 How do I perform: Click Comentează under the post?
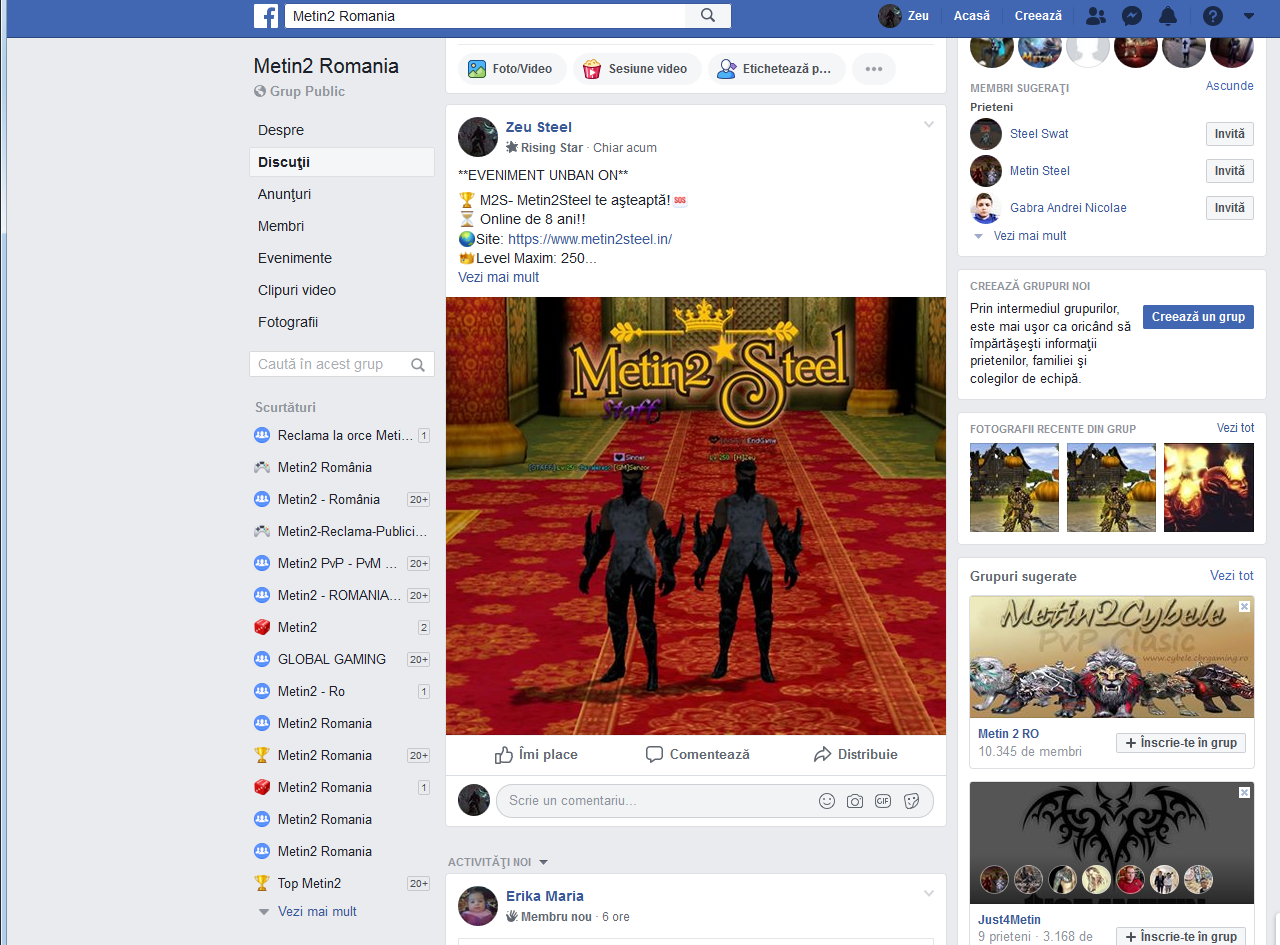697,755
